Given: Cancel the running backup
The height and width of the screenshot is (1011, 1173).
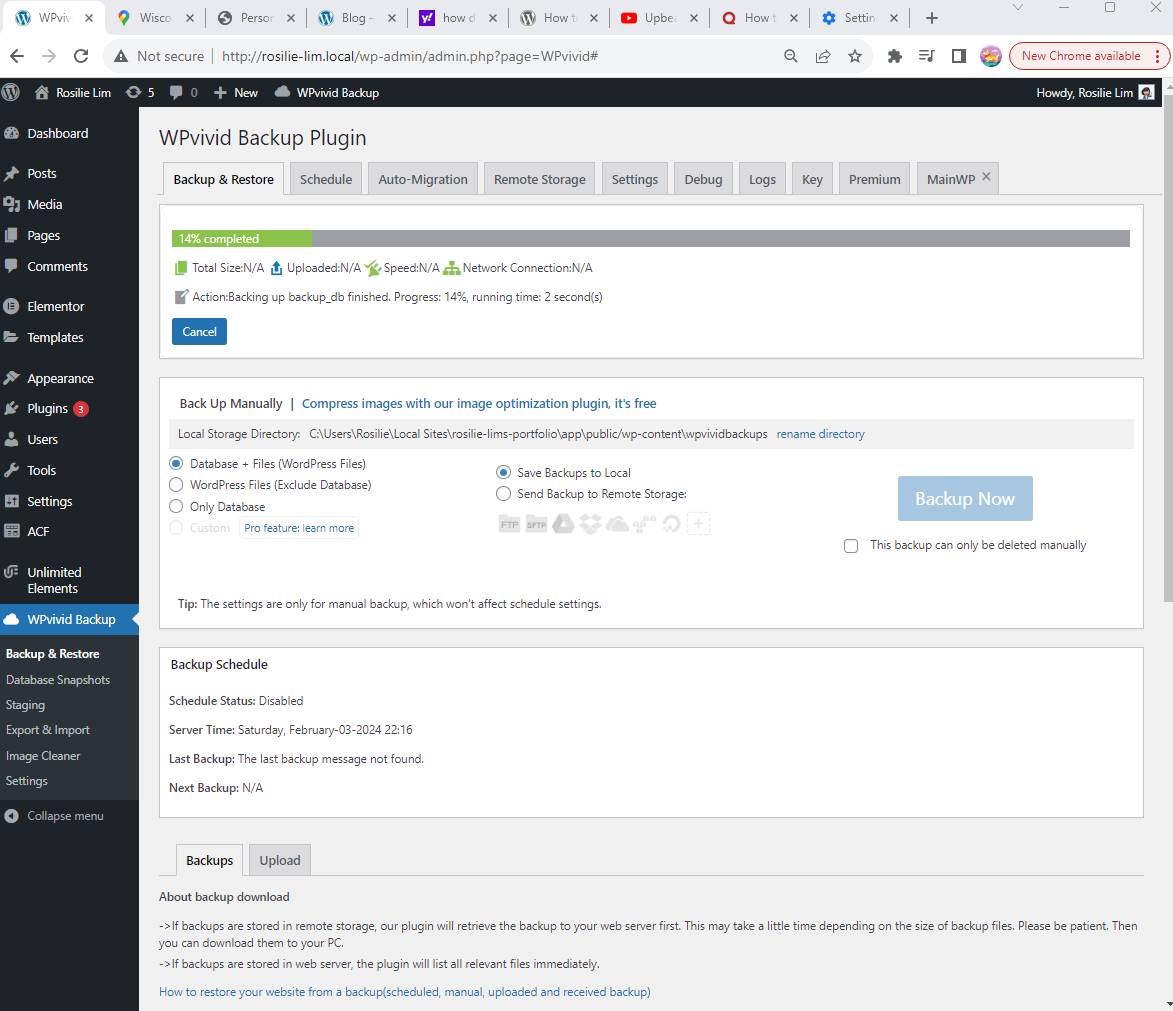Looking at the screenshot, I should 199,332.
